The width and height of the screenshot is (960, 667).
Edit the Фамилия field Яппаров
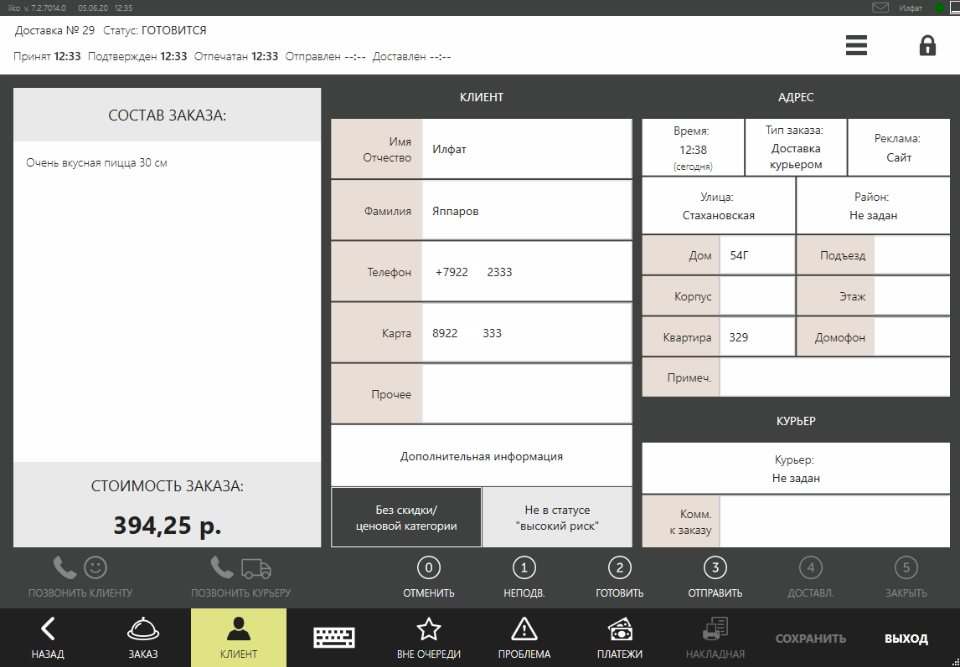[x=527, y=210]
